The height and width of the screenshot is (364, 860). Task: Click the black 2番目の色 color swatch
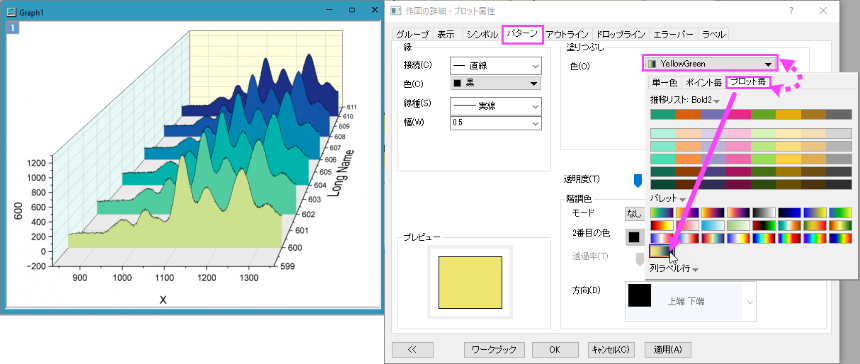[634, 237]
